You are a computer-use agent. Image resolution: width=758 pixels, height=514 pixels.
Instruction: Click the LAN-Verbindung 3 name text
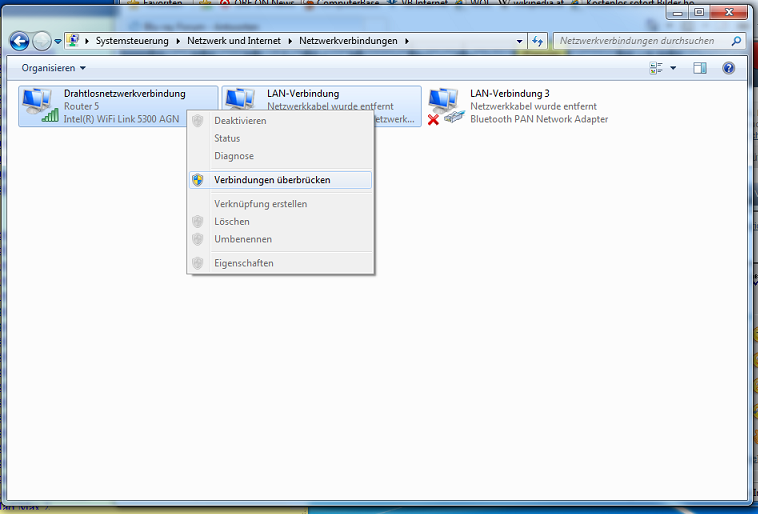tap(510, 93)
